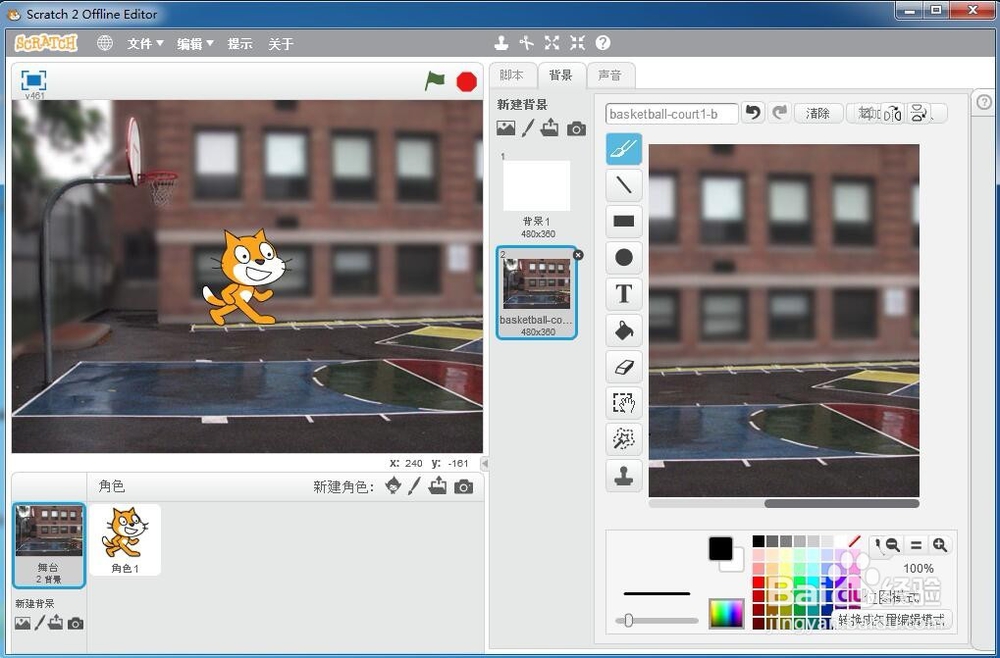Open the 文件 menu
This screenshot has height=658, width=1000.
[145, 43]
